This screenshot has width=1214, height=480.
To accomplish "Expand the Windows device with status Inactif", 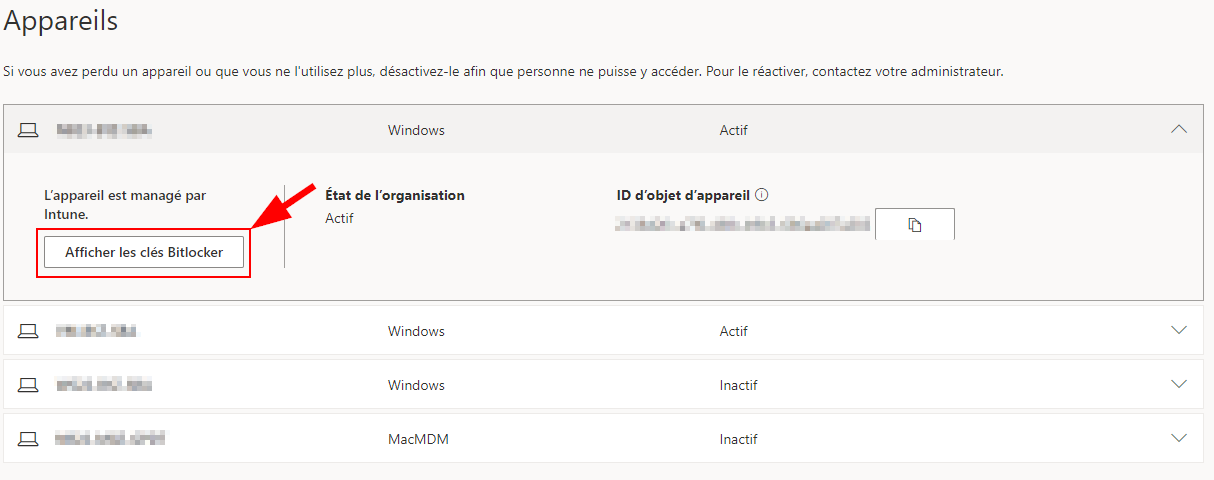I will 1179,384.
